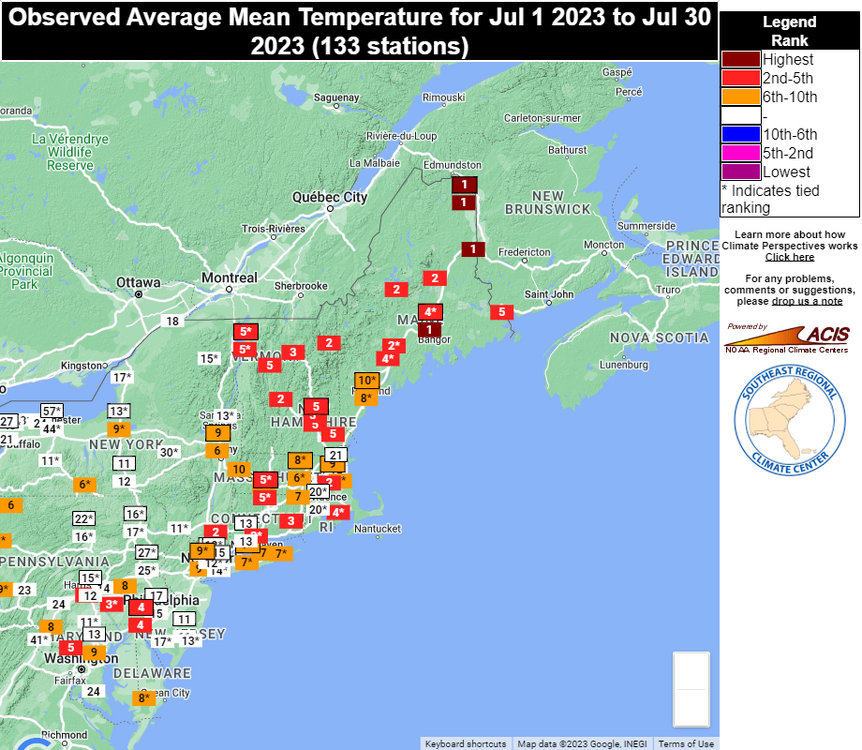The width and height of the screenshot is (862, 750).
Task: Open the map Terms of Use link
Action: click(686, 744)
